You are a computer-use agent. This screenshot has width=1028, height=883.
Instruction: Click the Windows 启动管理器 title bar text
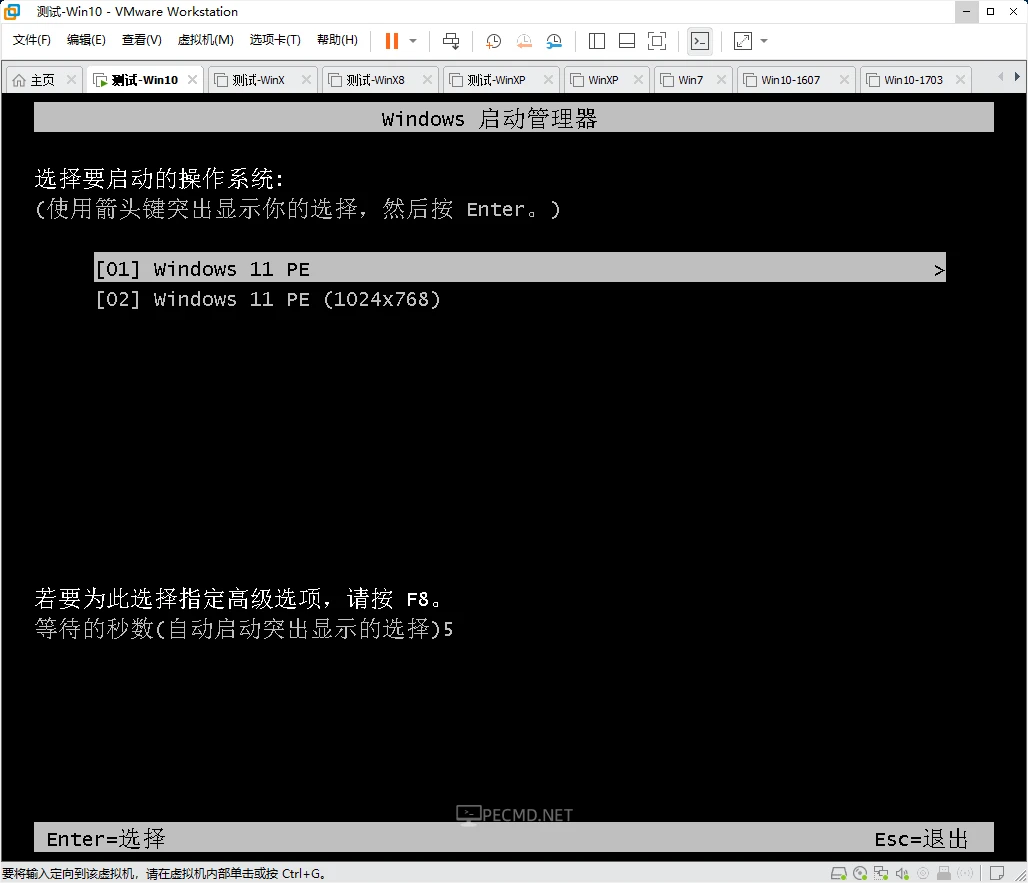(489, 119)
